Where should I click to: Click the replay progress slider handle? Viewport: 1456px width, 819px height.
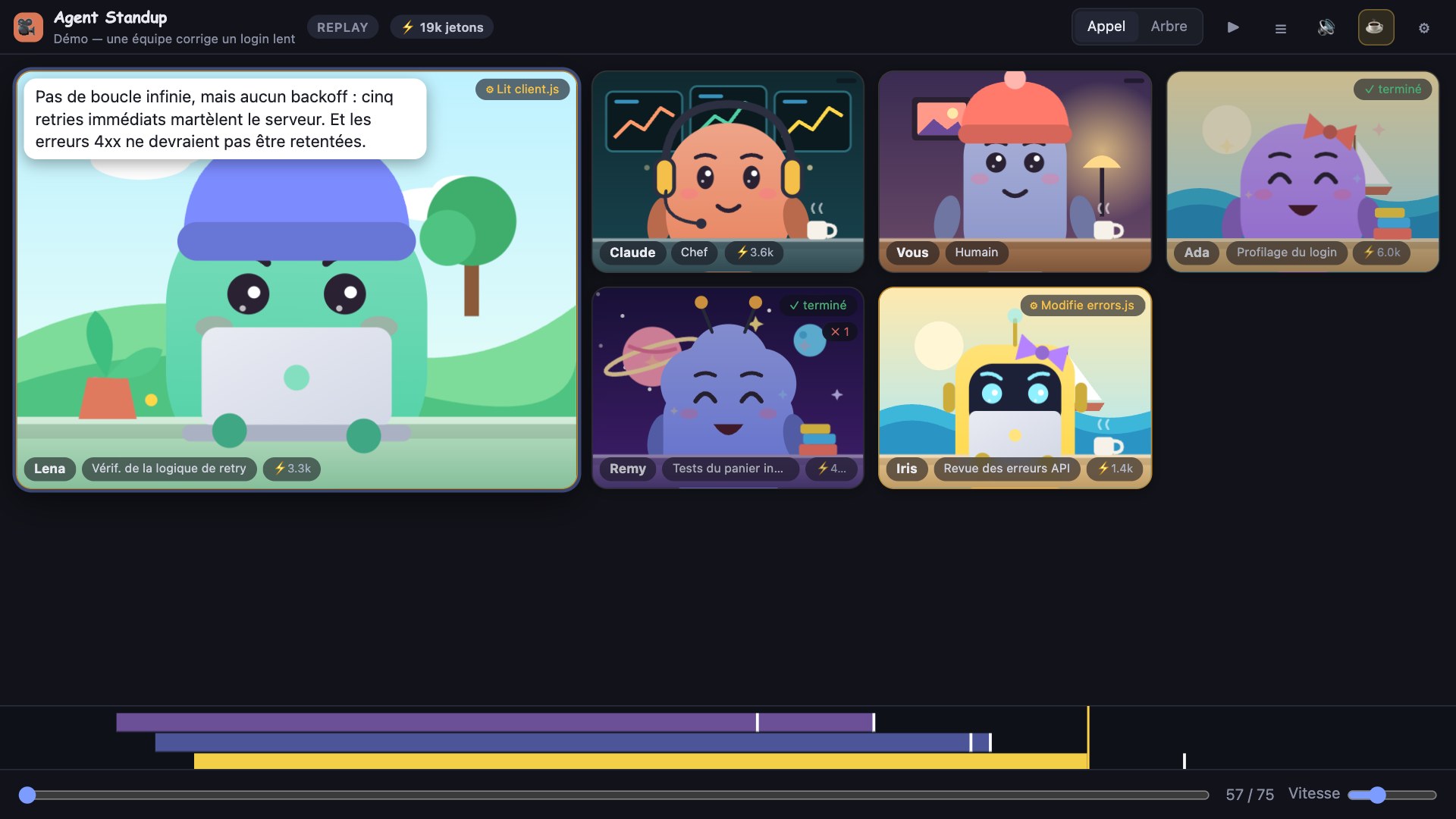[27, 795]
